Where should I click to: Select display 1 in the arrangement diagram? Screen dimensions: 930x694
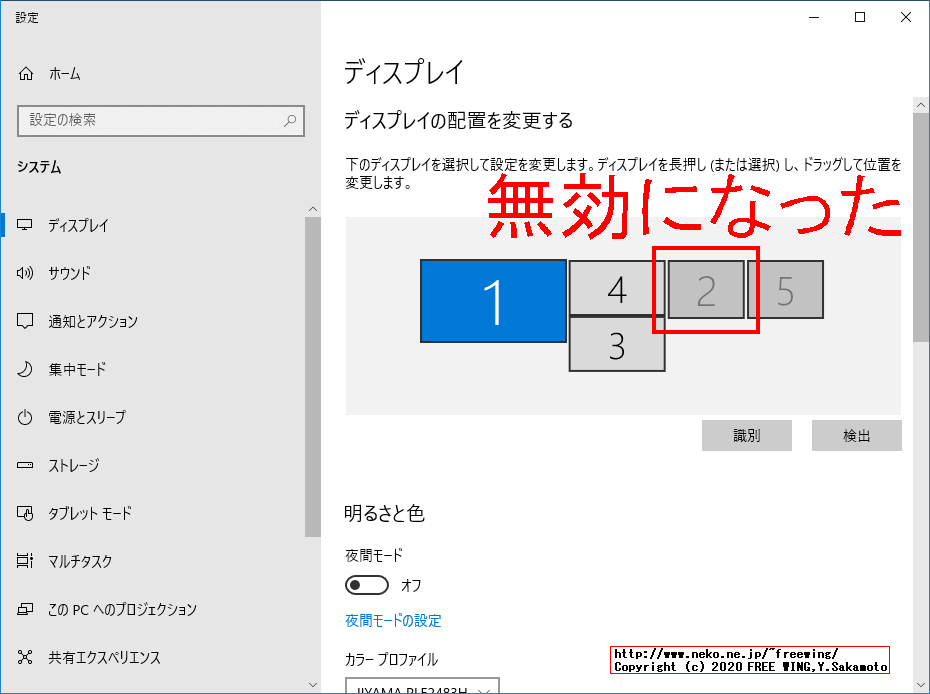point(493,301)
